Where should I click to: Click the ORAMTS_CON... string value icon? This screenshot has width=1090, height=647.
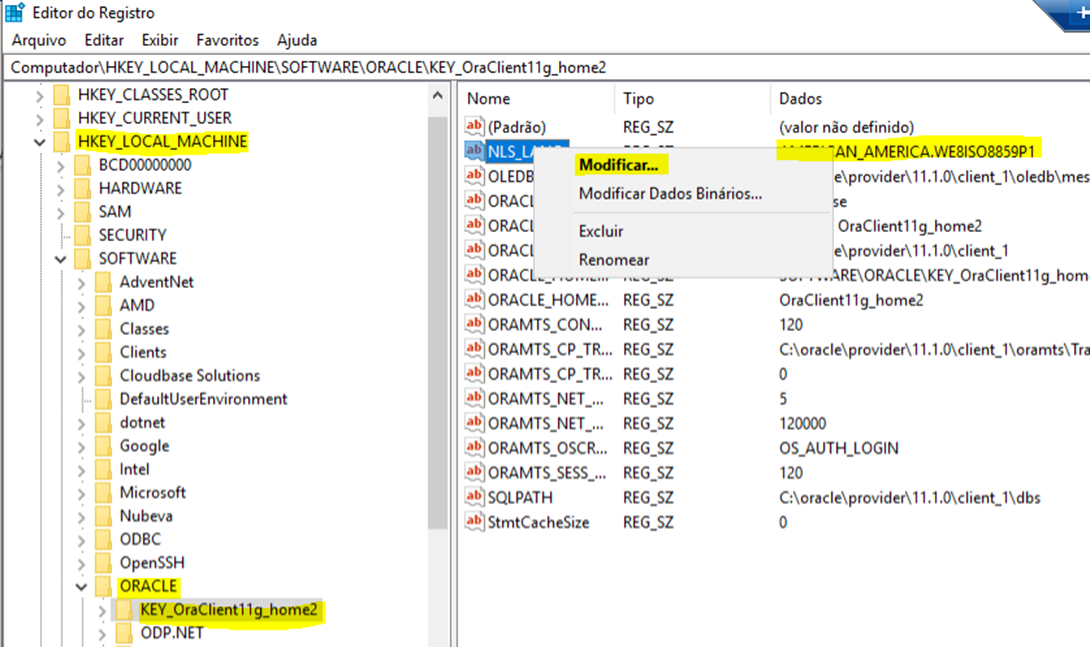tap(474, 324)
